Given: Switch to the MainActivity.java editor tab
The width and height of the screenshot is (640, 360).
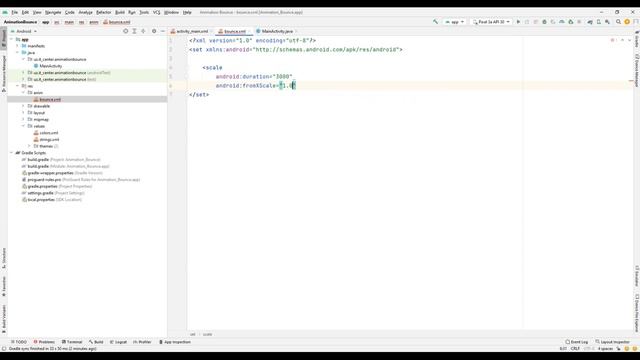Looking at the screenshot, I should [277, 31].
